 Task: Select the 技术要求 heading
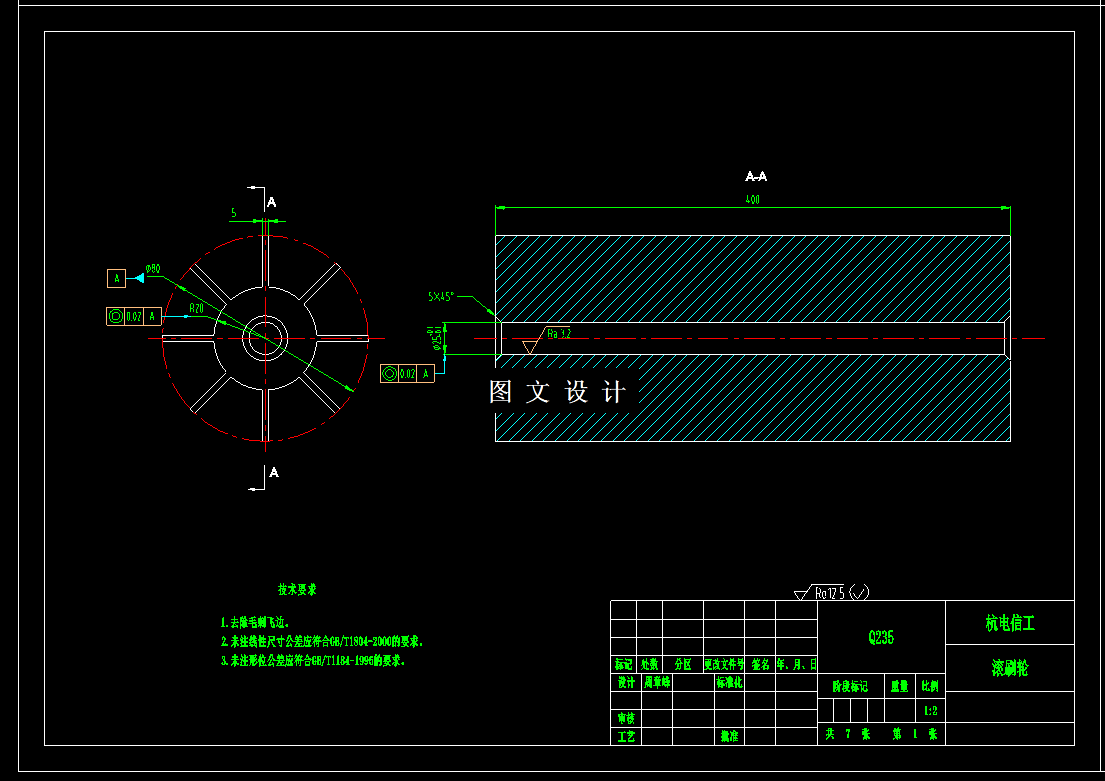tap(297, 589)
